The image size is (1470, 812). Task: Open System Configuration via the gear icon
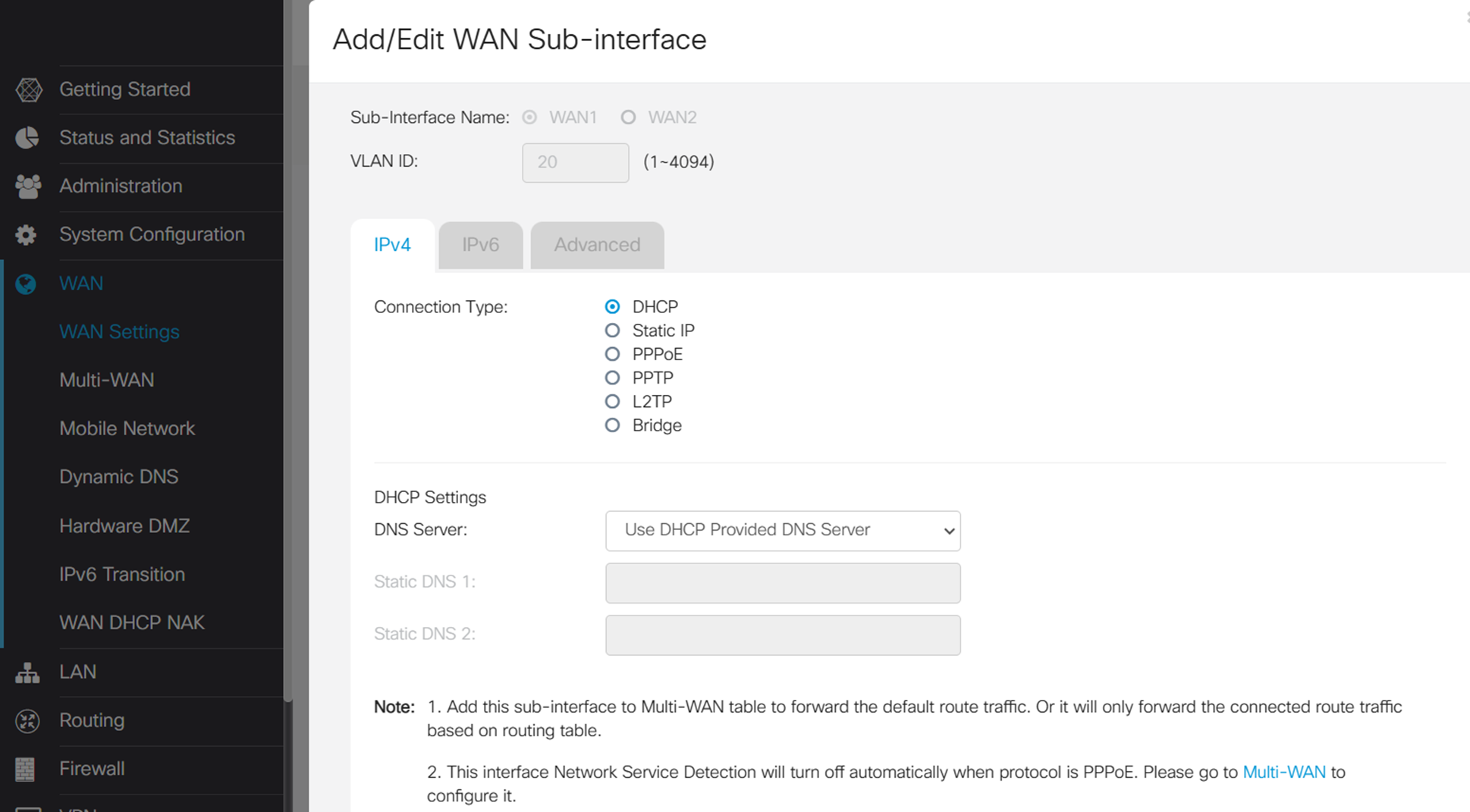coord(27,234)
